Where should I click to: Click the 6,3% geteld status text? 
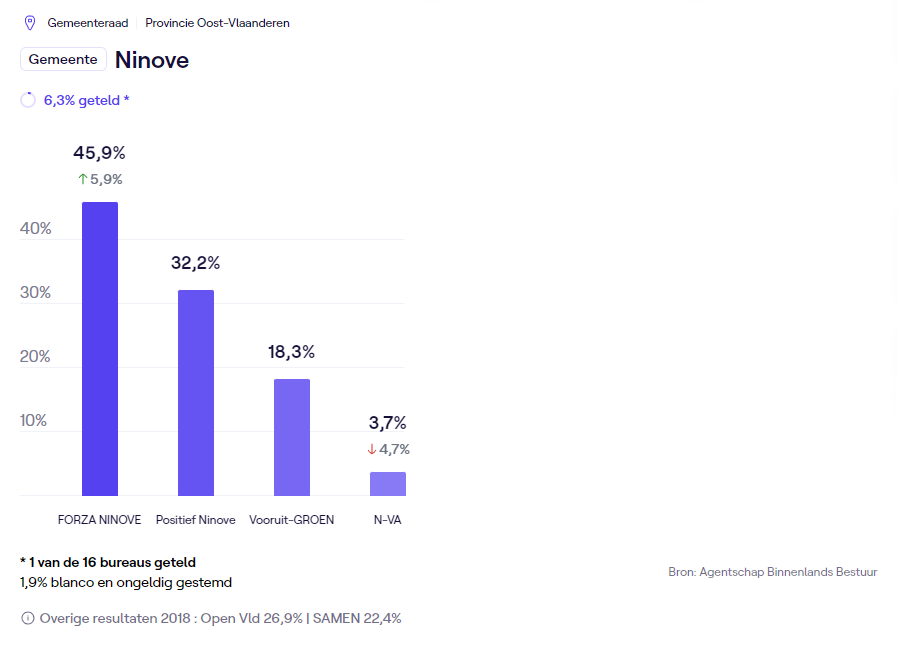click(86, 100)
